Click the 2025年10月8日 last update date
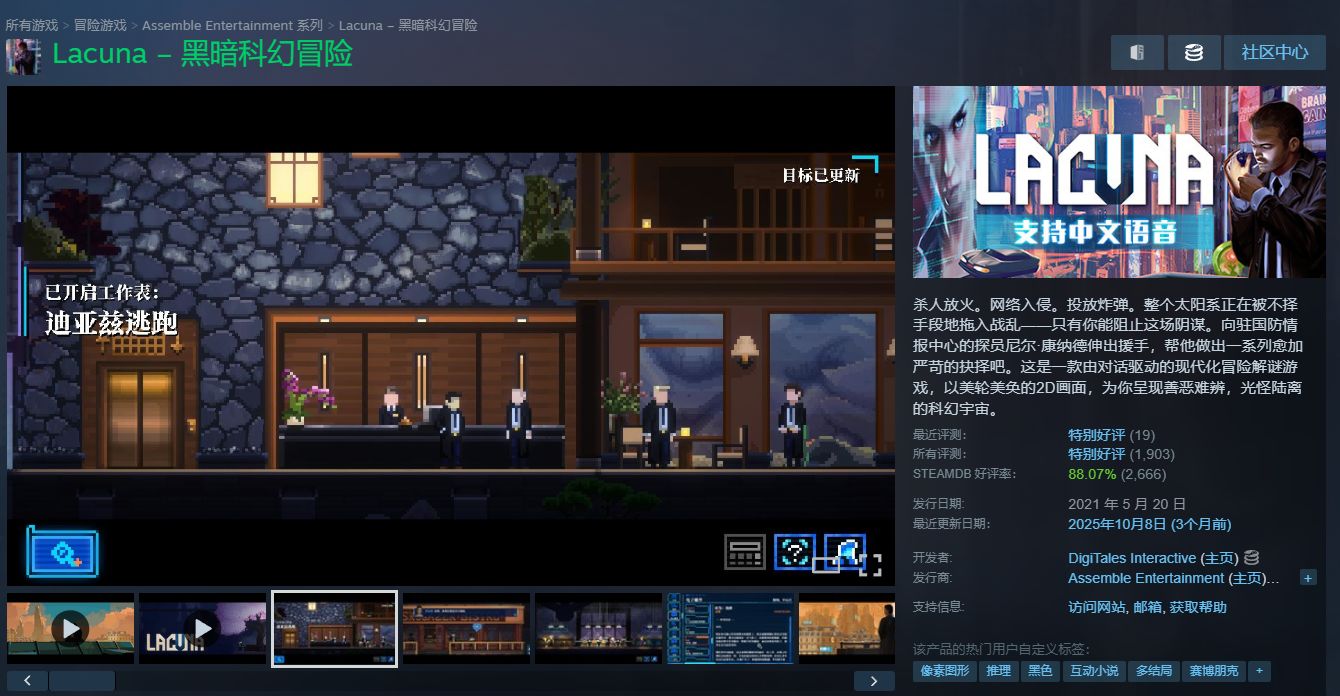This screenshot has height=696, width=1340. (1149, 524)
